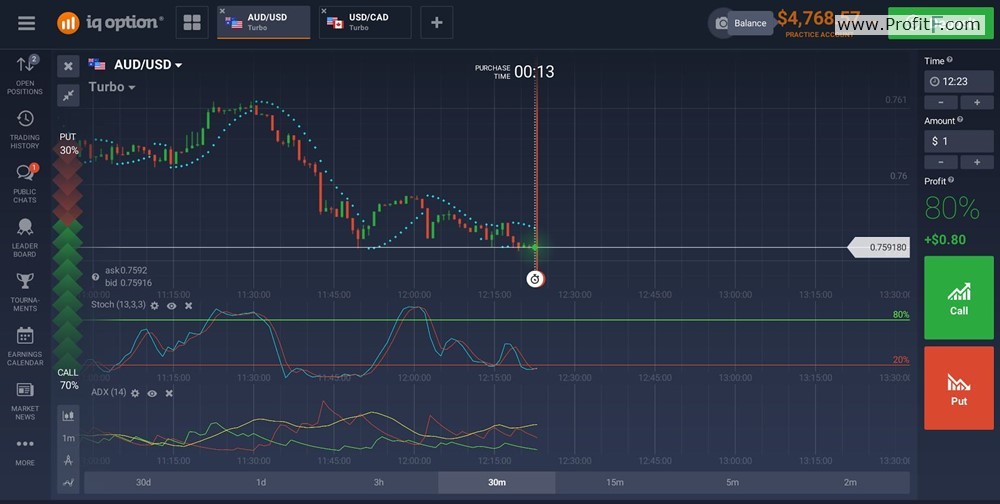Image resolution: width=1000 pixels, height=504 pixels.
Task: Click the Amount input field
Action: click(x=959, y=141)
